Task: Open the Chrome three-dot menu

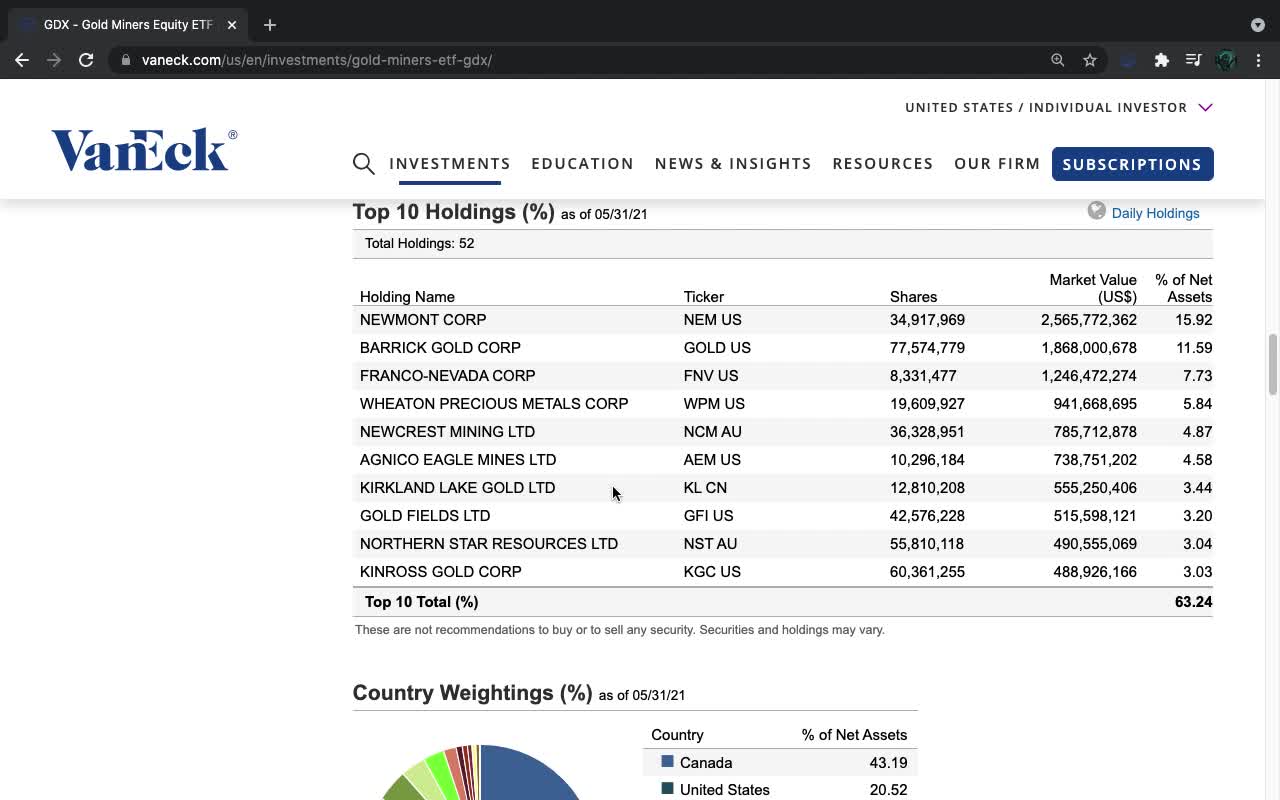Action: tap(1258, 60)
